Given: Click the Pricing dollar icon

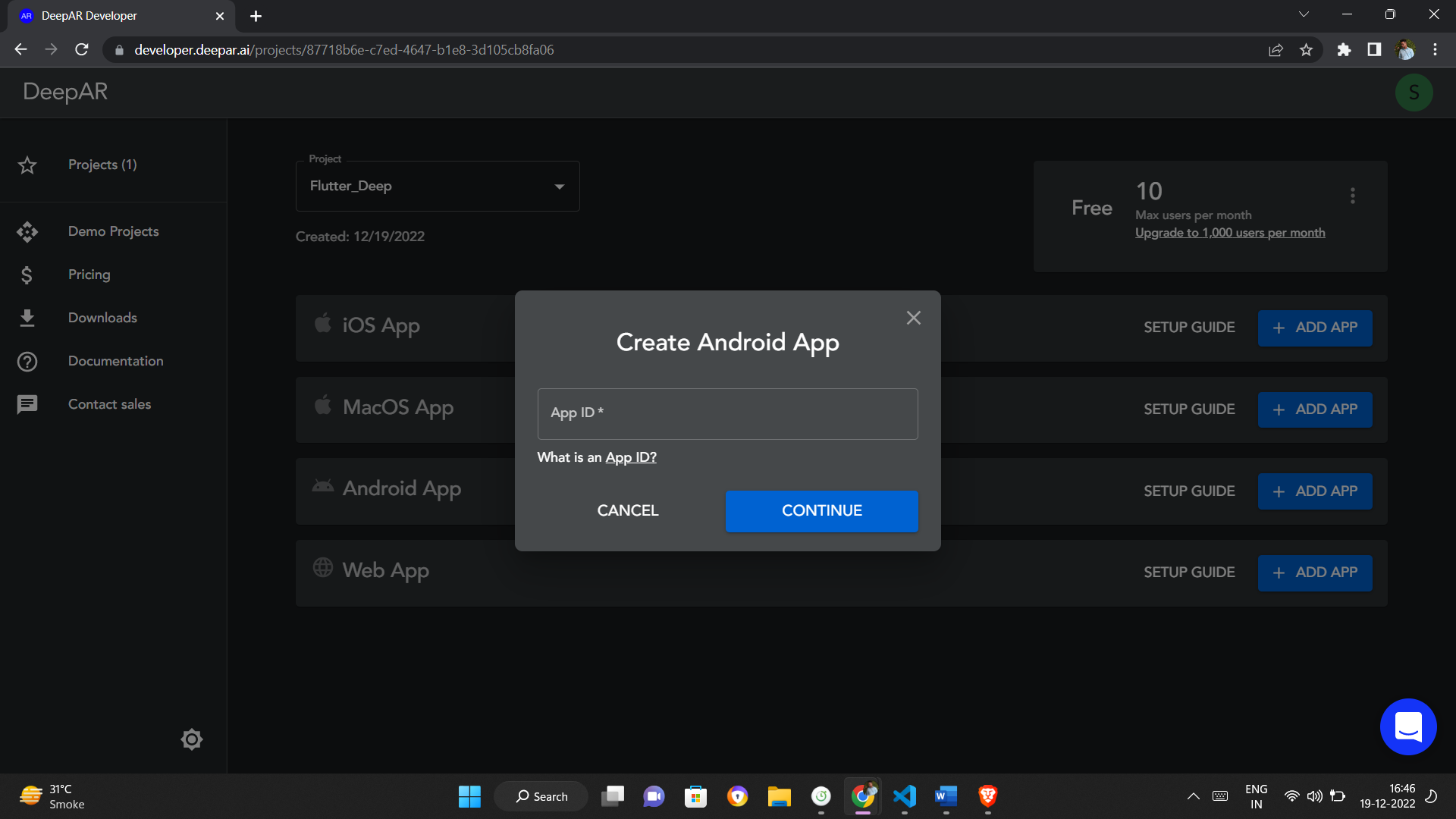Looking at the screenshot, I should click(27, 275).
